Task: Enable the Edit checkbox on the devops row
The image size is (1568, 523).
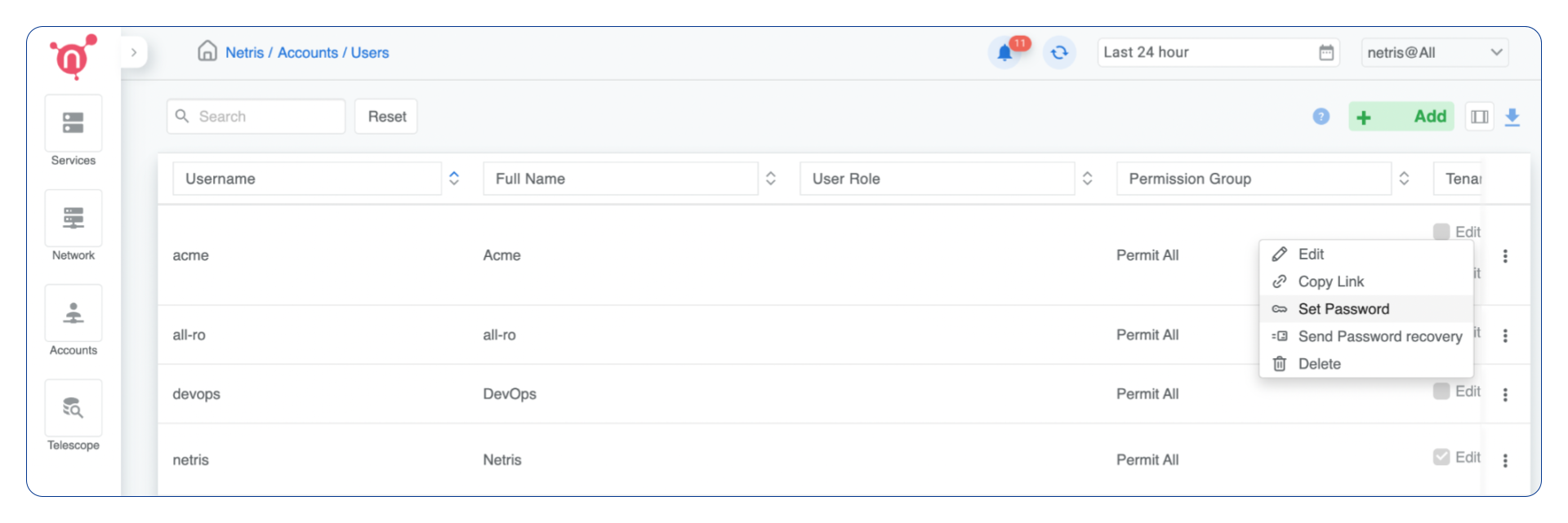Action: click(x=1442, y=391)
